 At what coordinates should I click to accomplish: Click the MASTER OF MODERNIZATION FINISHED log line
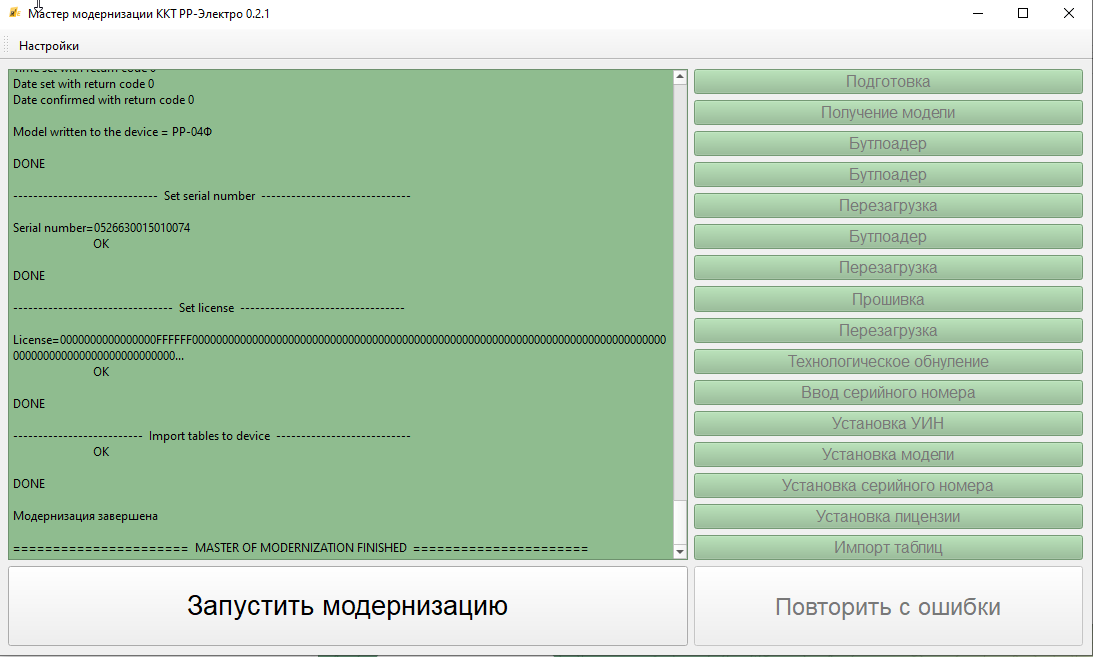coord(300,548)
